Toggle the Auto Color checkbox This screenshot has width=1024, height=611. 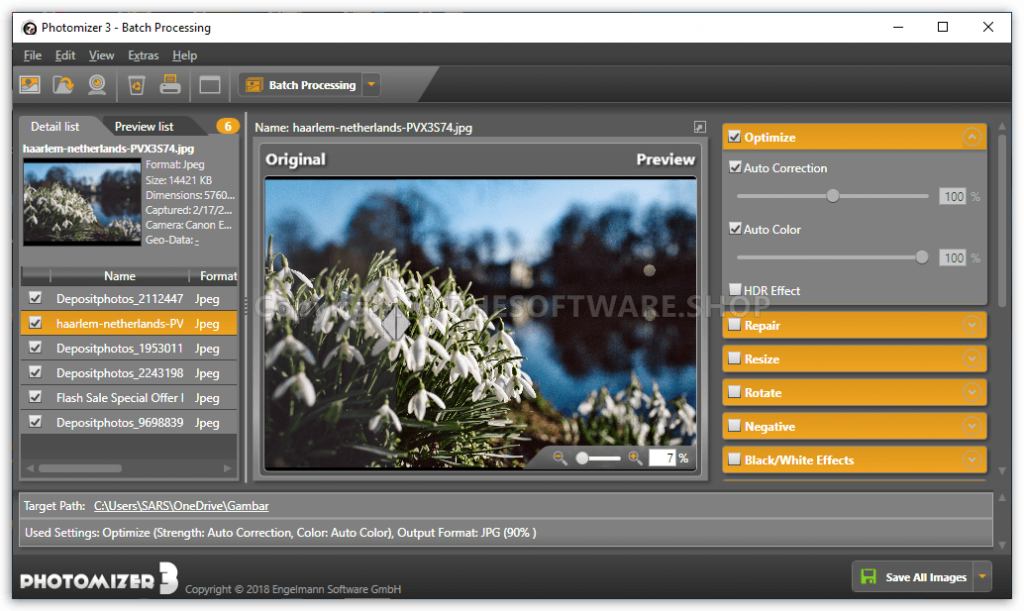tap(735, 228)
